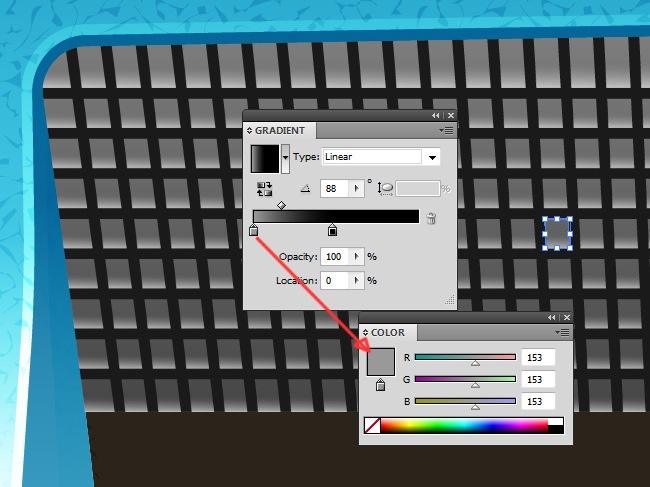Image resolution: width=650 pixels, height=487 pixels.
Task: Click the gradient fill preview thumbnail
Action: coord(265,159)
